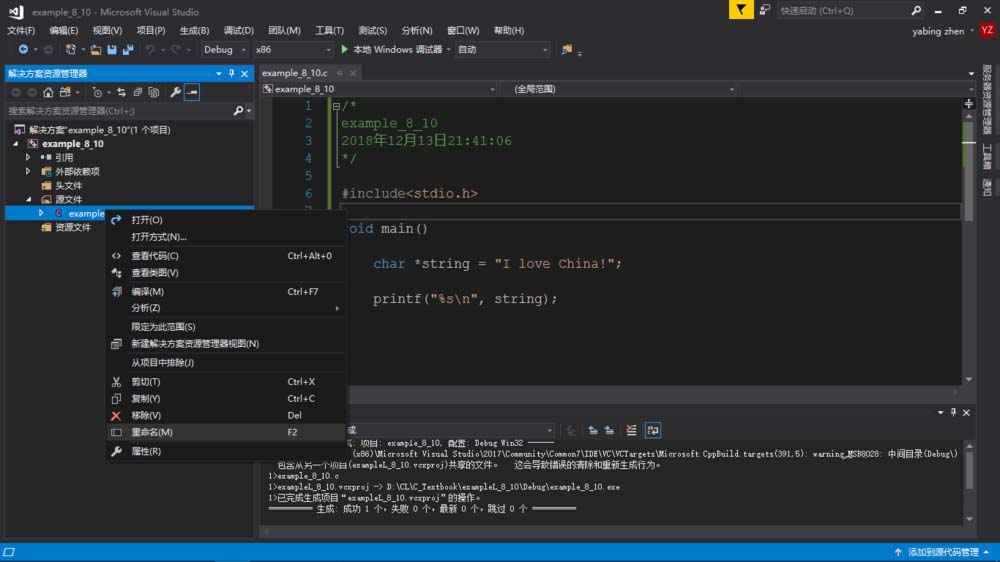Choose 重命名(M) from the context menu
The image size is (1000, 562).
(152, 432)
